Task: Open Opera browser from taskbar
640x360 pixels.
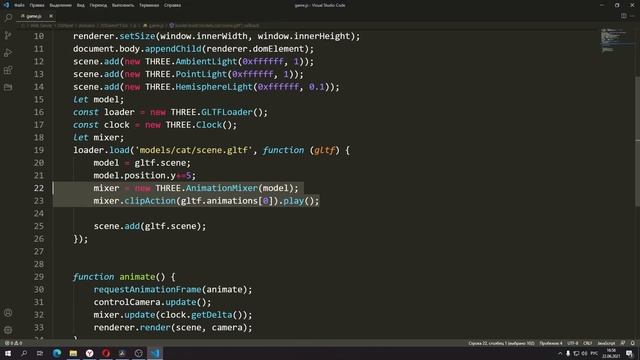Action: click(x=106, y=353)
